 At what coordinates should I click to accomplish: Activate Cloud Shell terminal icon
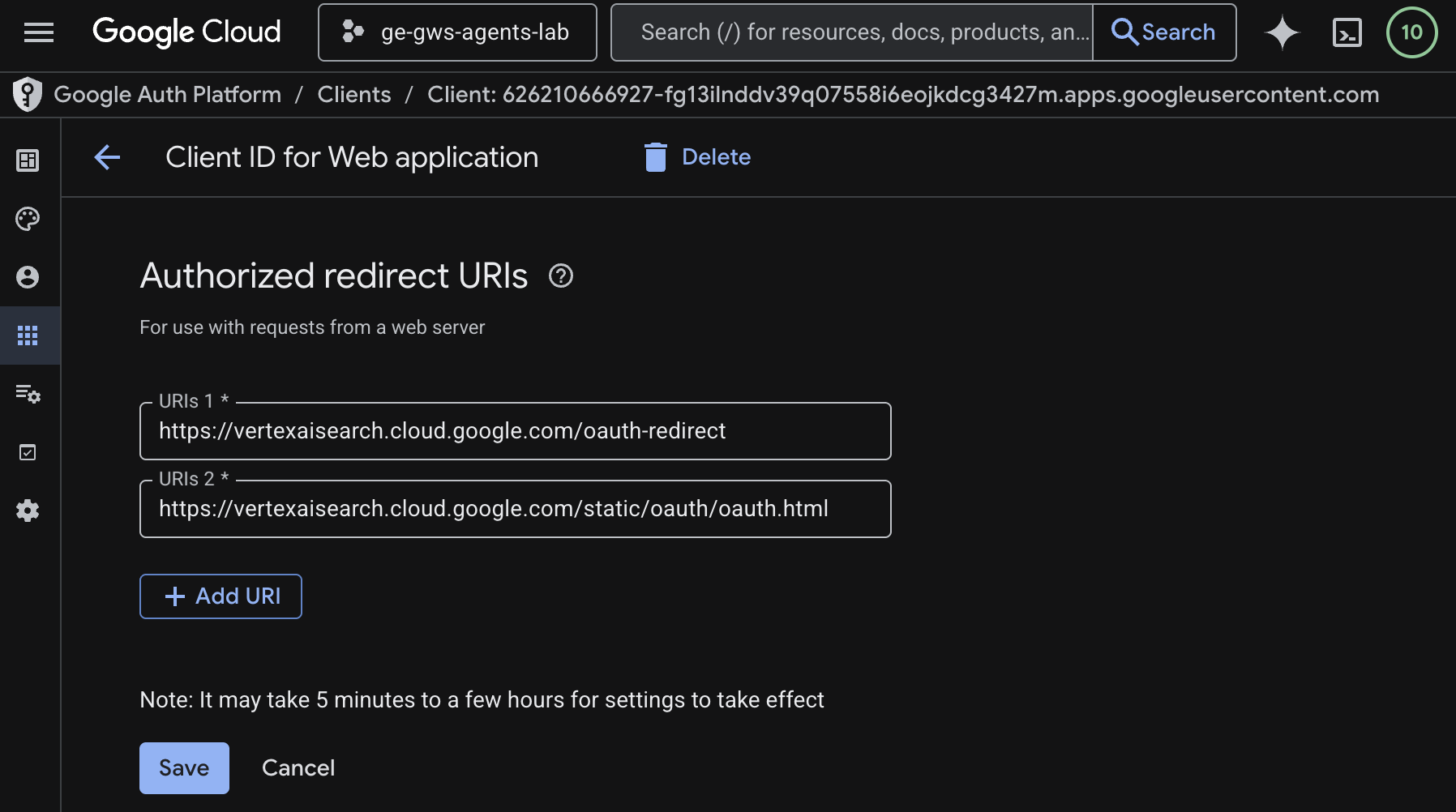tap(1347, 32)
